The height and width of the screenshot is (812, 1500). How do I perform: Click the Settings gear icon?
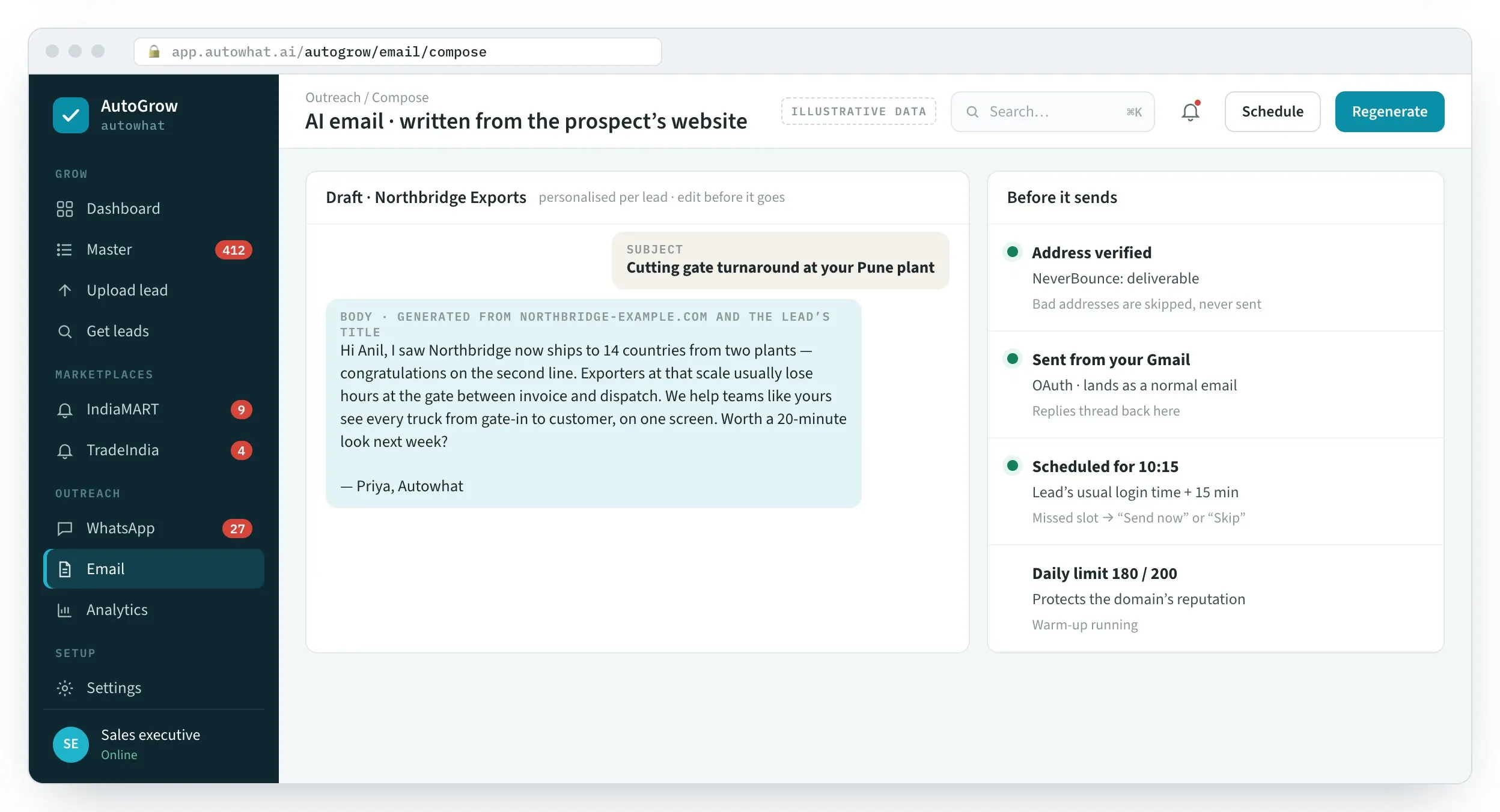(64, 688)
